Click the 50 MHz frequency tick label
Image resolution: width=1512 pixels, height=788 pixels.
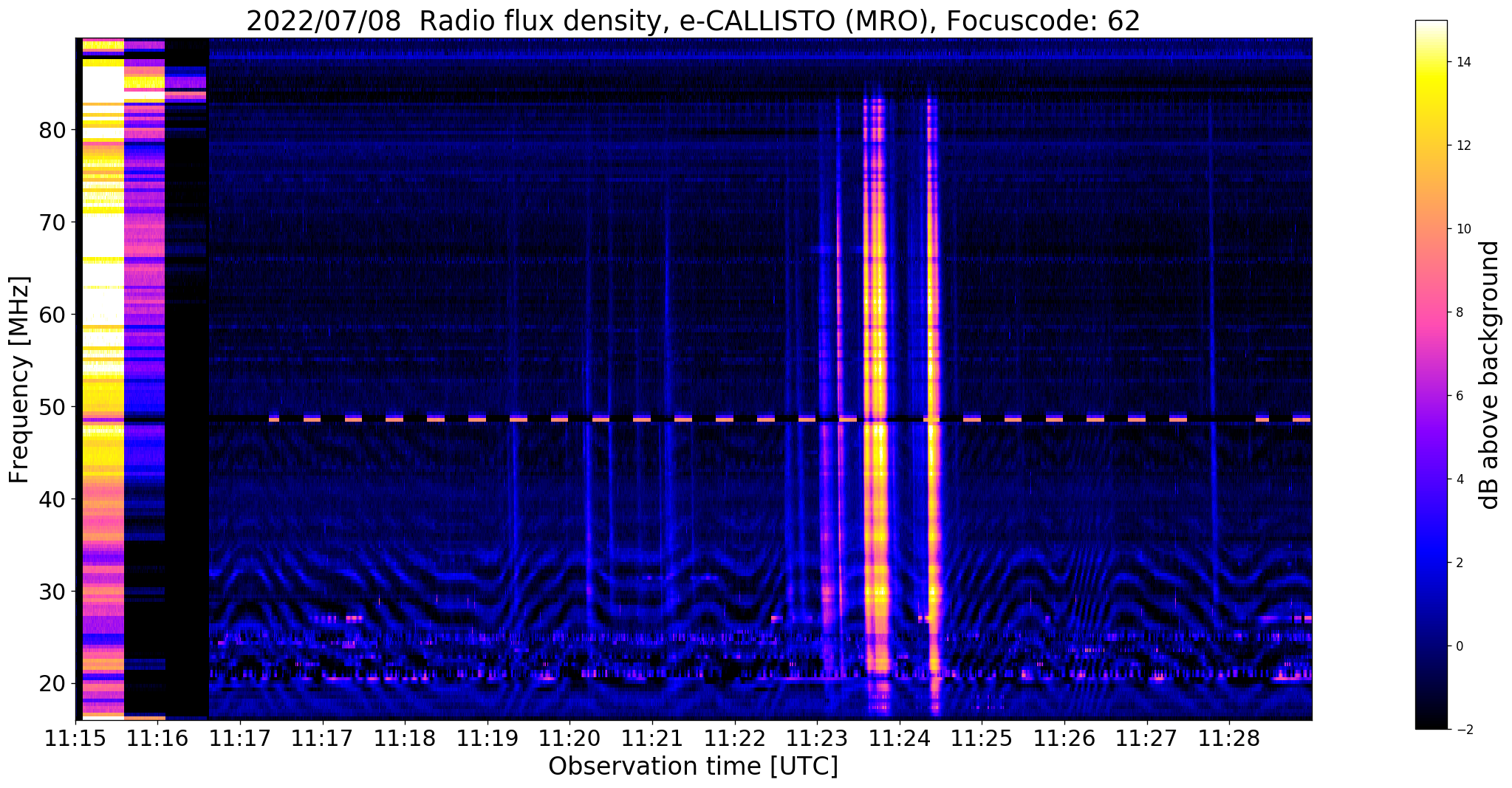click(52, 407)
